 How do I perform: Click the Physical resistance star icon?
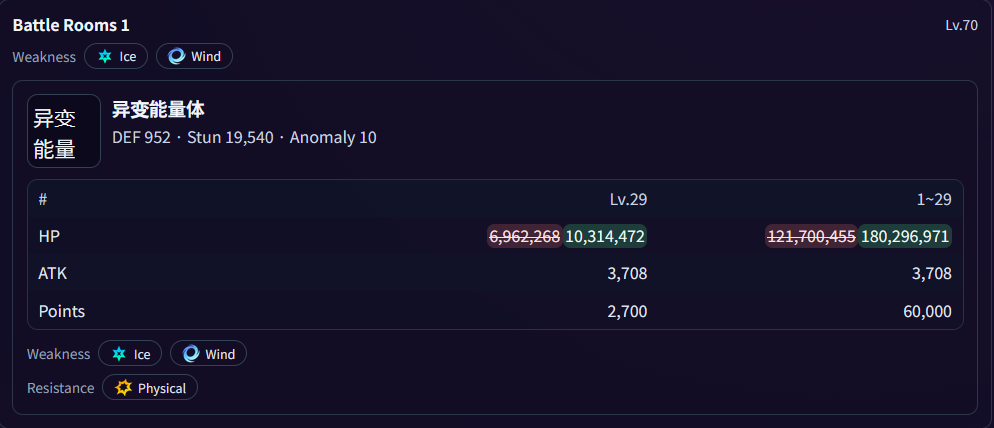coord(124,388)
